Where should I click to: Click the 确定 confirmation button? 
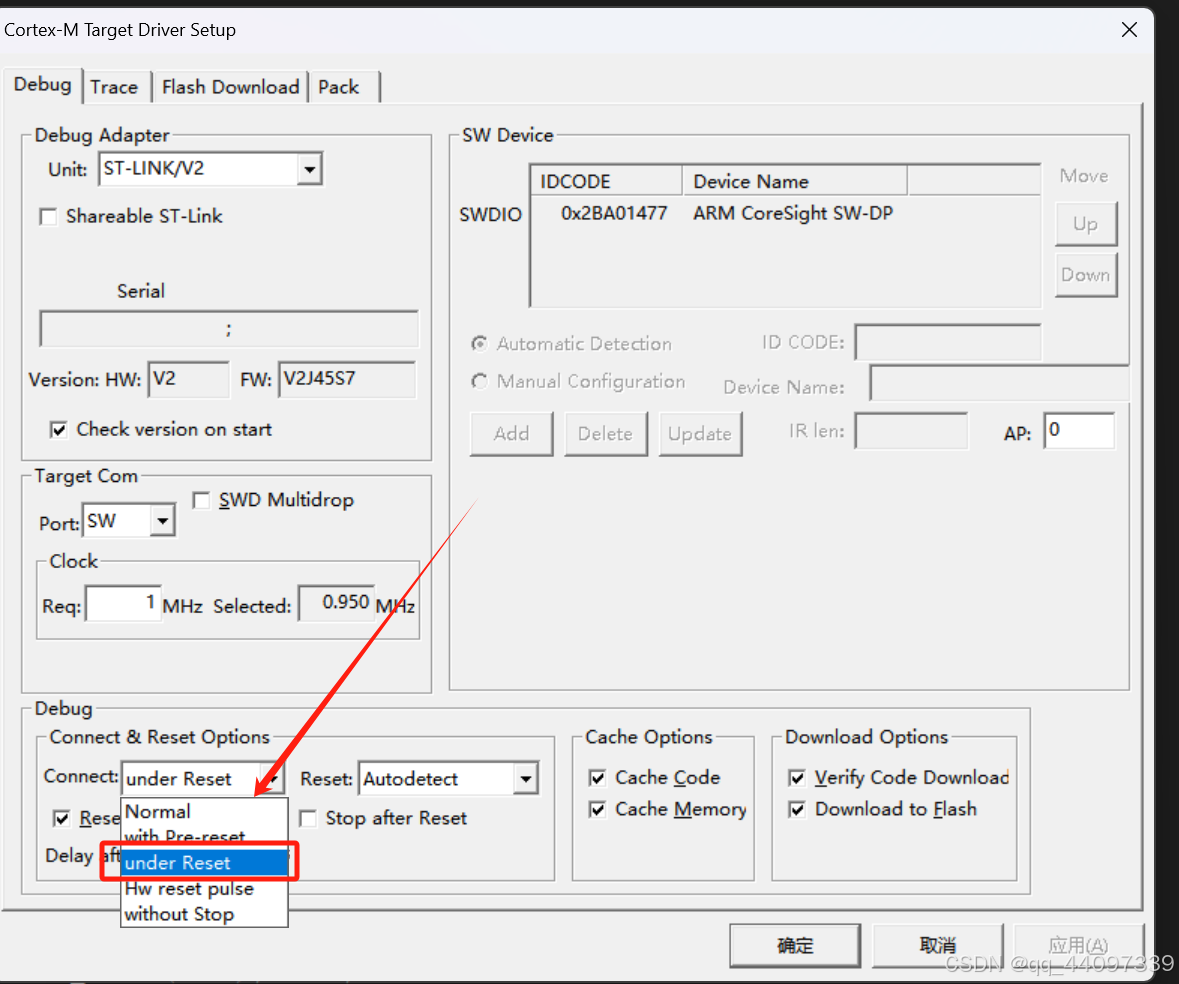click(x=794, y=945)
